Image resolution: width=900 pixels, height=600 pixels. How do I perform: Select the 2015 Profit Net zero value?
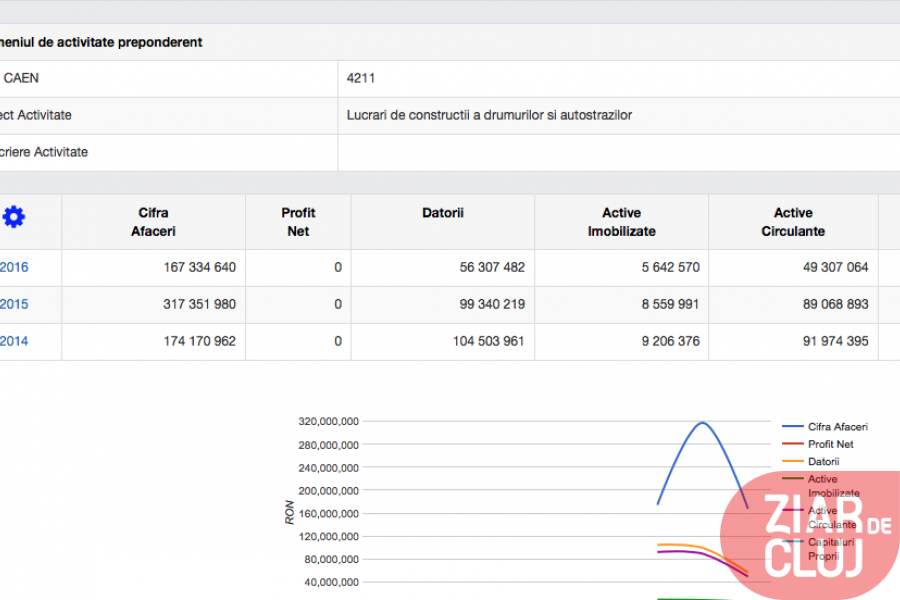click(338, 304)
